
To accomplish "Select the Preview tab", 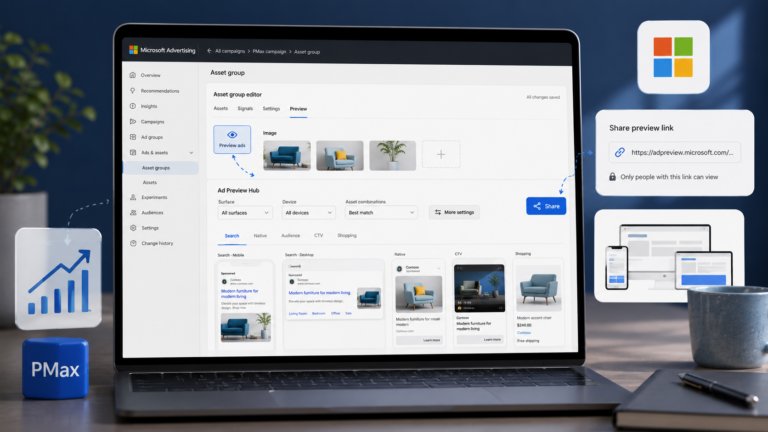I will (298, 109).
